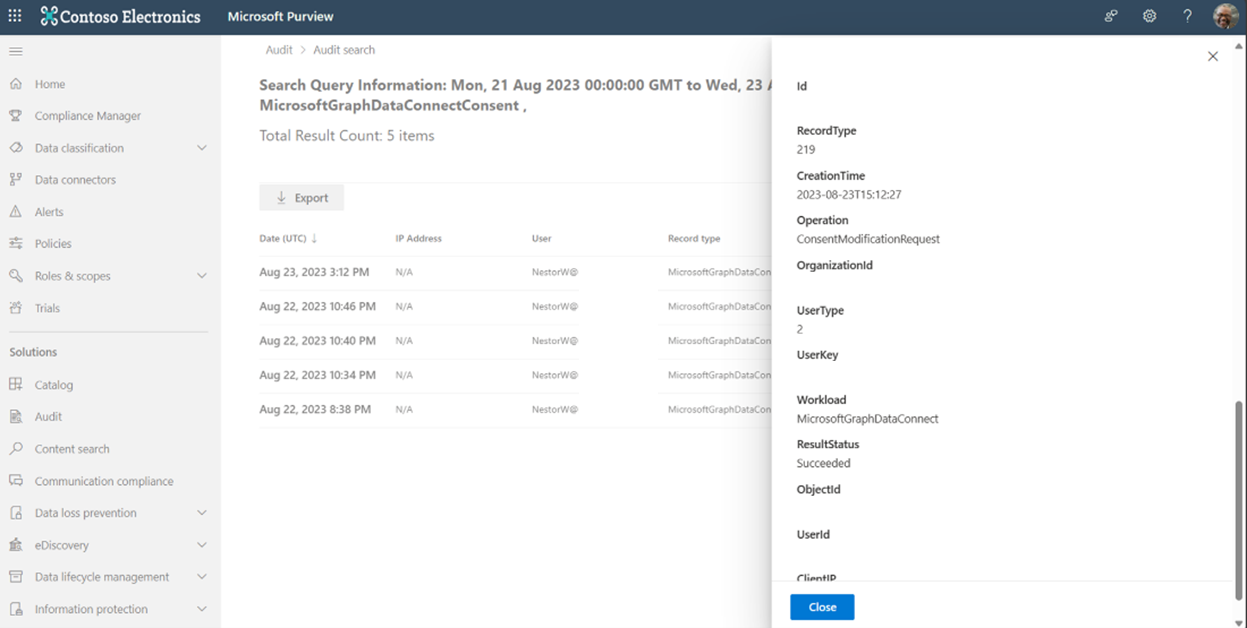Click the Compliance Manager trophy icon
1247x628 pixels.
(16, 116)
